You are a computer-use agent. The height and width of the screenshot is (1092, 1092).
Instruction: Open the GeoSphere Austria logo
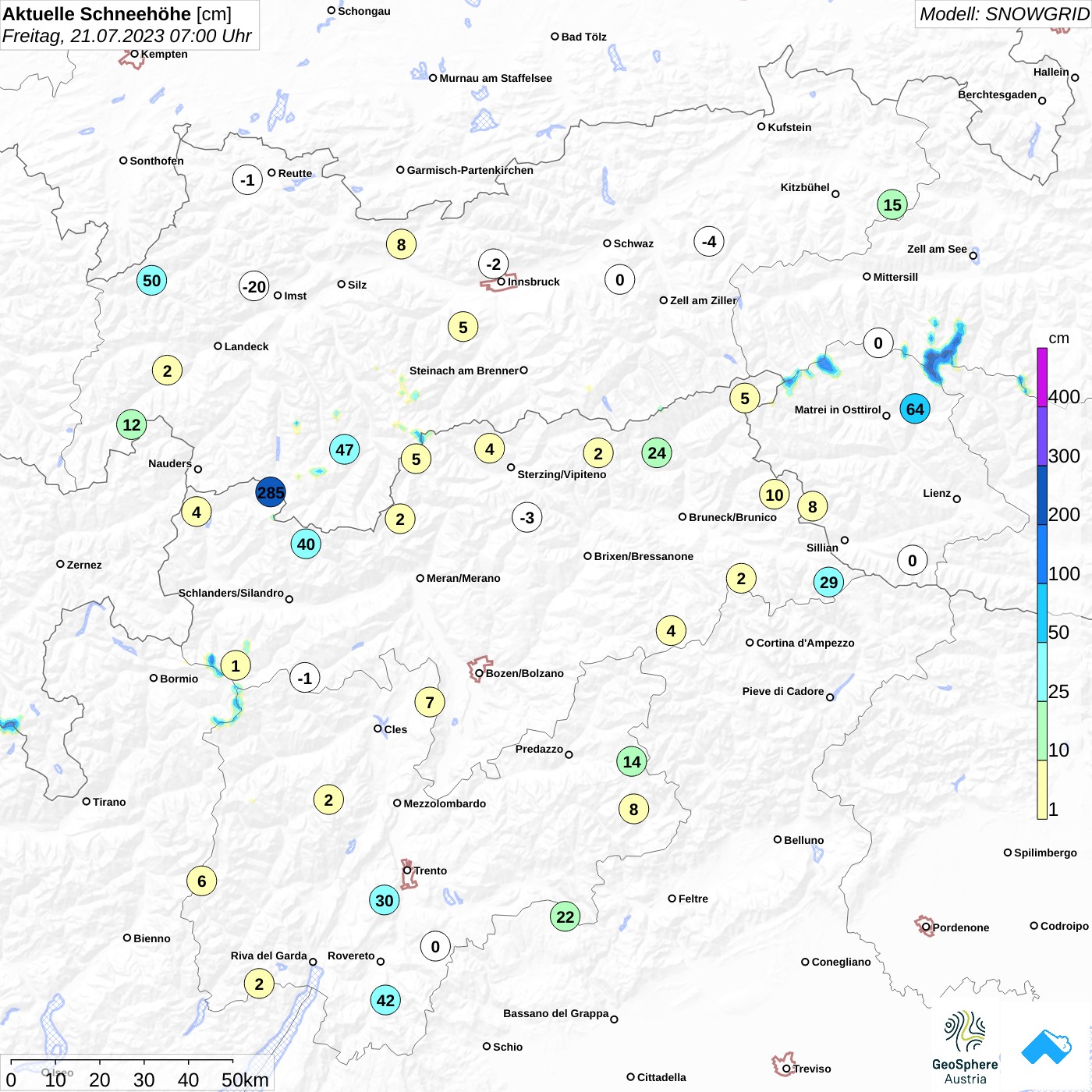[965, 1048]
